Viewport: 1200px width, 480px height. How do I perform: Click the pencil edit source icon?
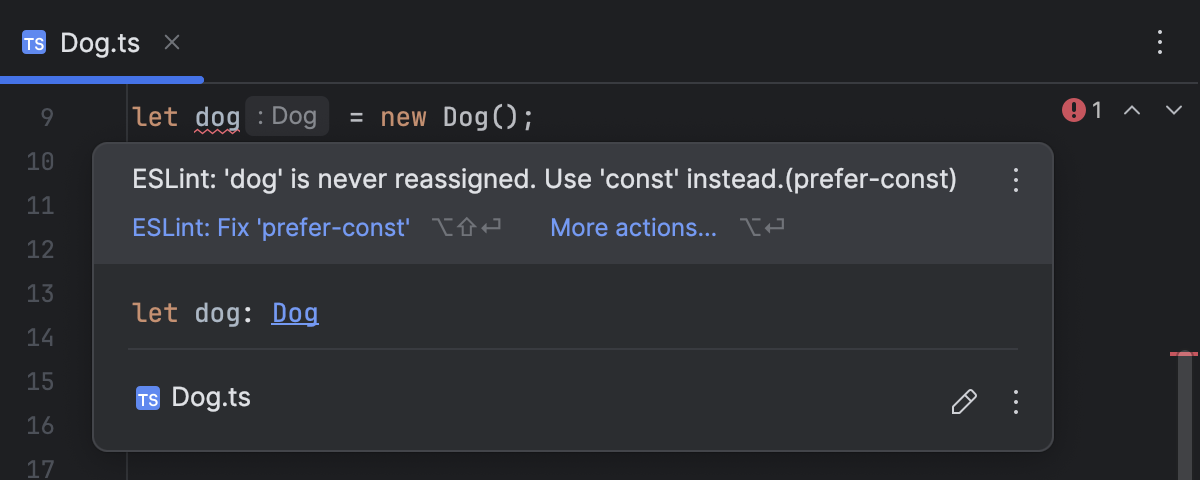point(963,402)
